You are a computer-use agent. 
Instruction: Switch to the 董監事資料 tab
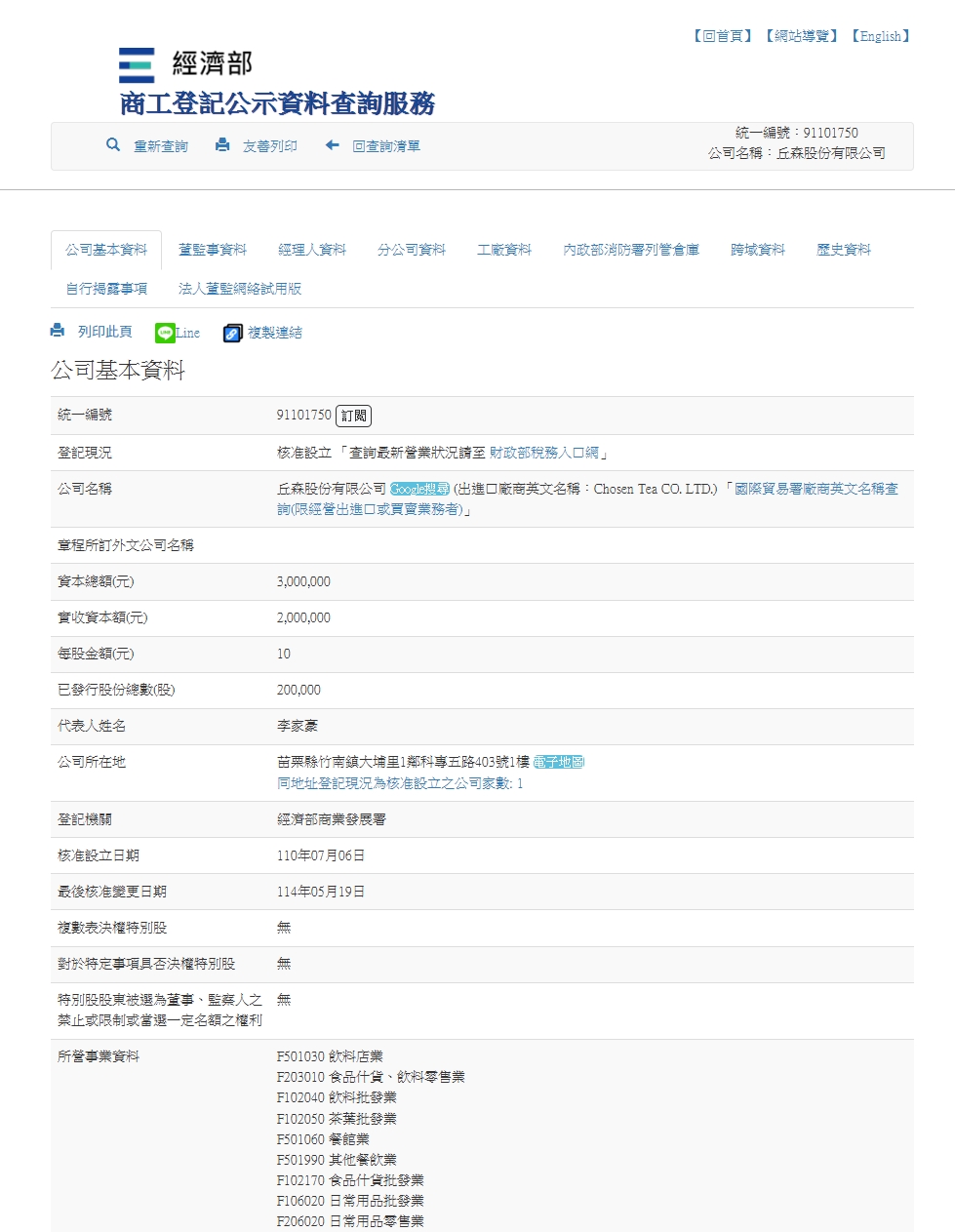tap(213, 251)
